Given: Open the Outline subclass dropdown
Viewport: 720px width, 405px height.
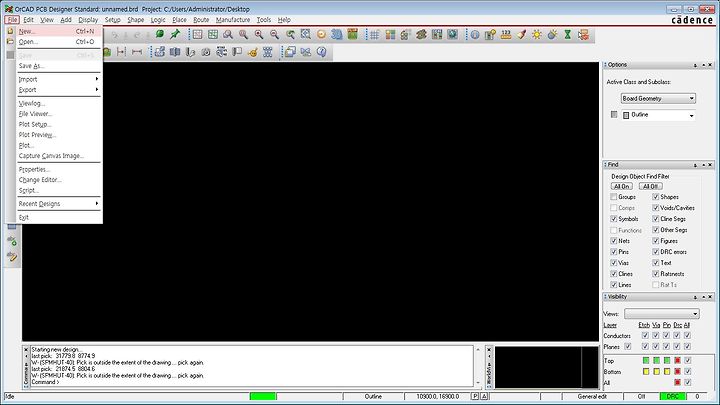Looking at the screenshot, I should [x=658, y=115].
